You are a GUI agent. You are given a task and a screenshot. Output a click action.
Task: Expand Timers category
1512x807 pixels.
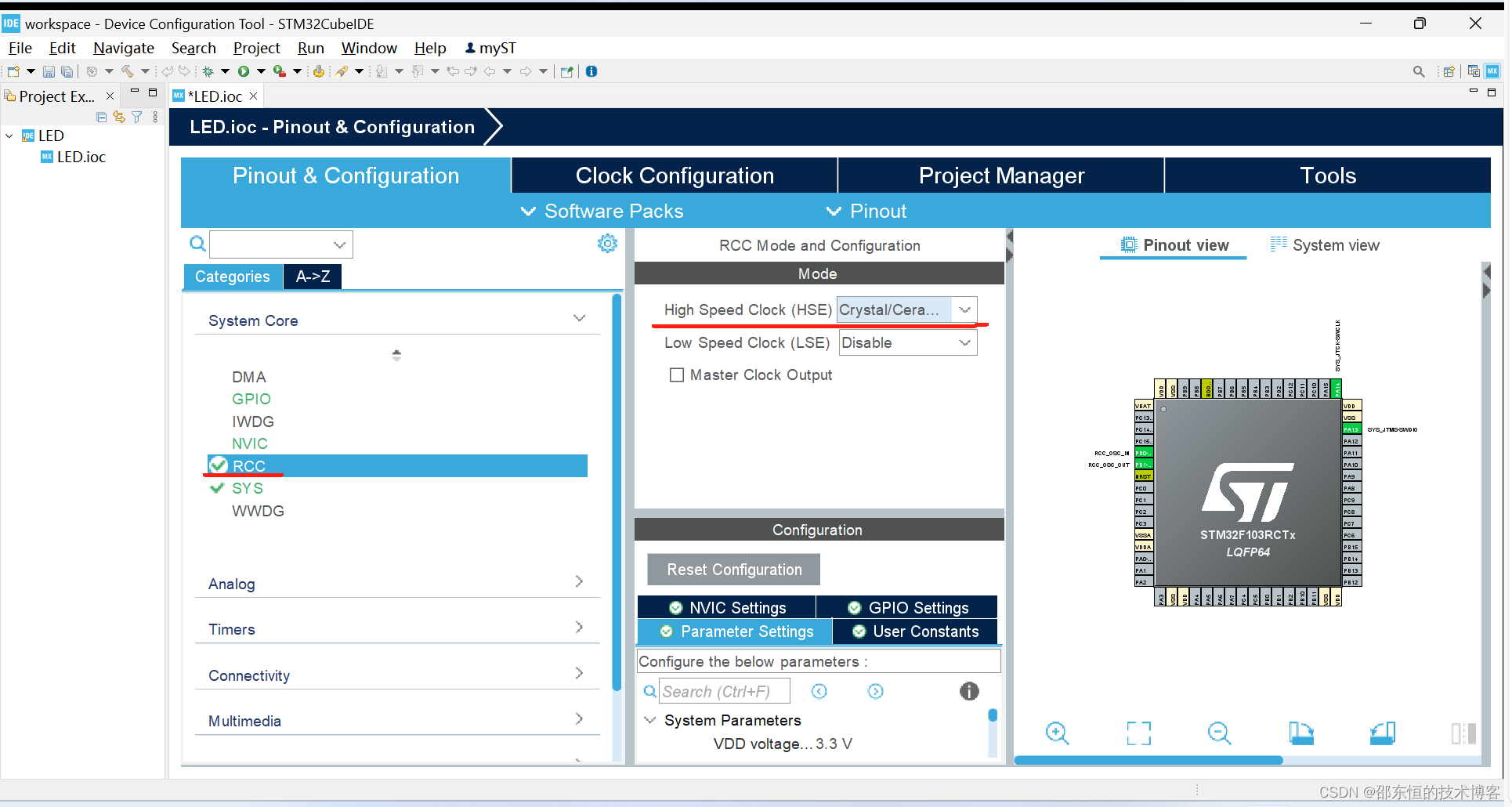click(x=579, y=627)
